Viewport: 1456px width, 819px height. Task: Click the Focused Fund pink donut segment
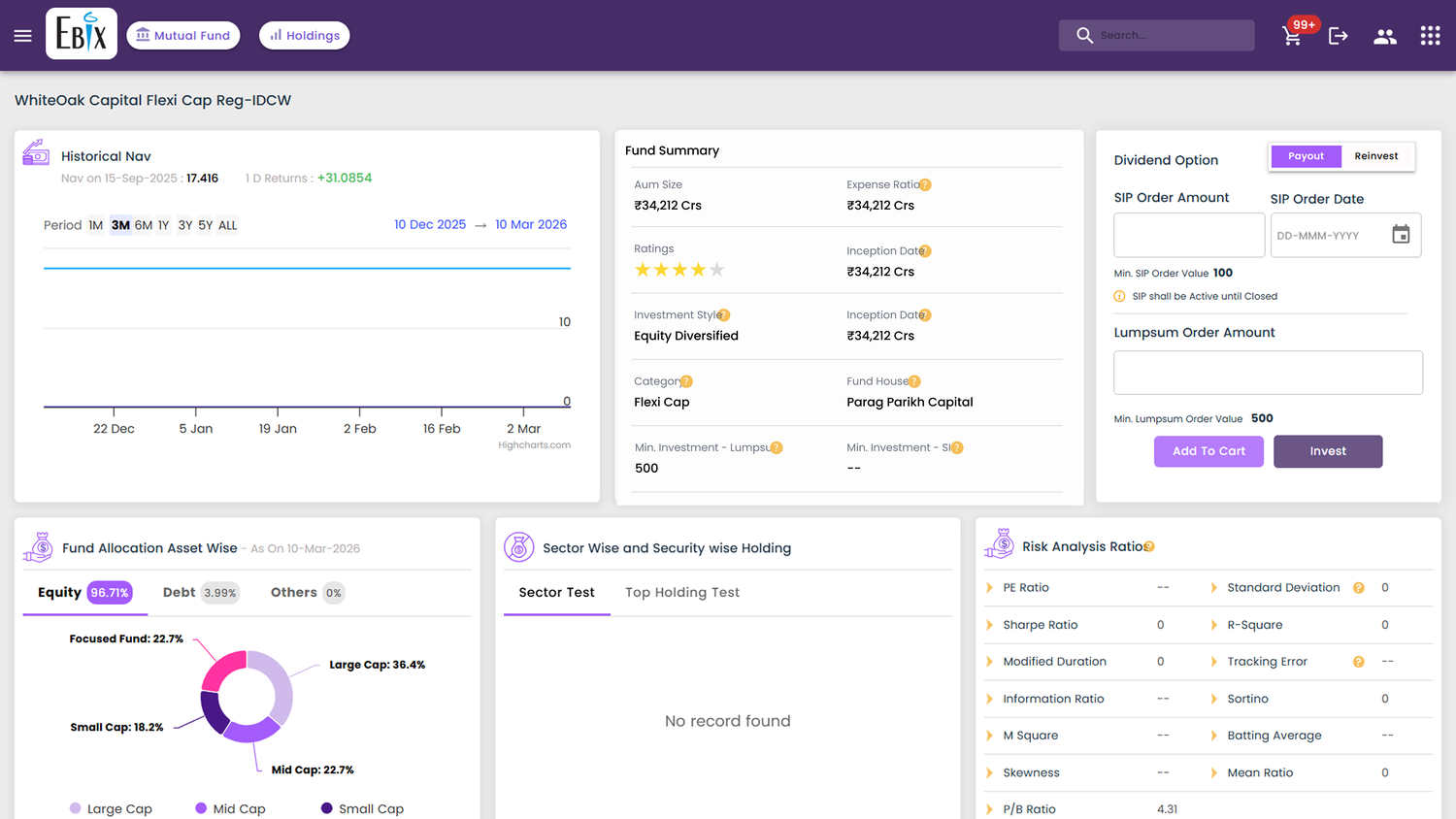click(221, 668)
